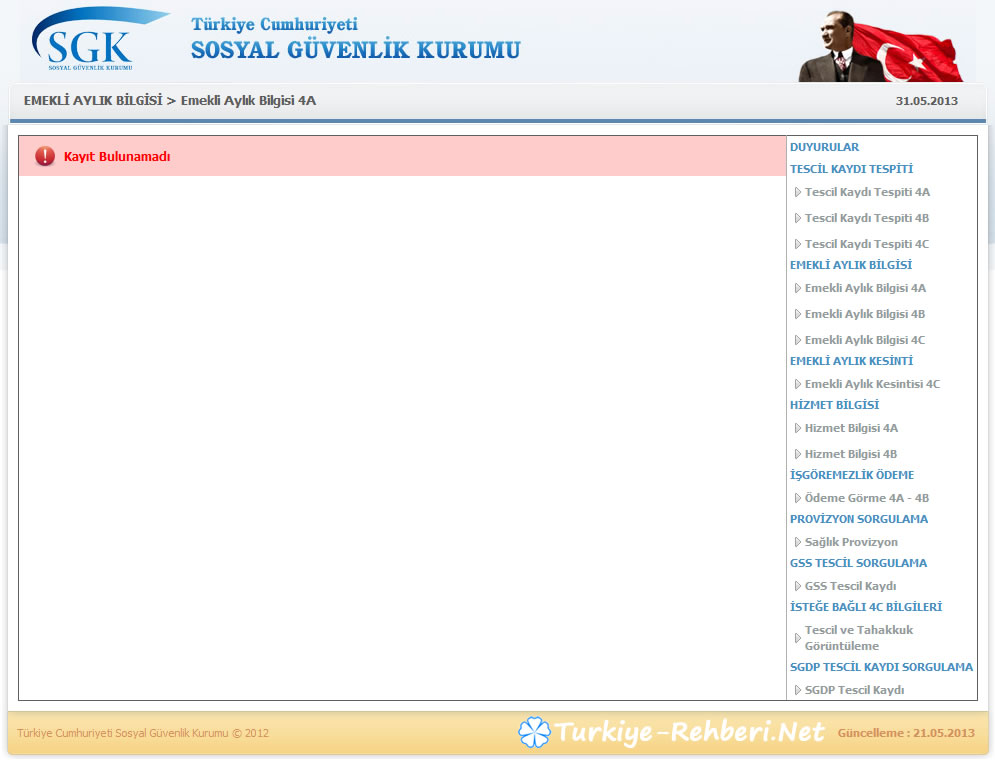Viewport: 995px width, 761px height.
Task: Select Emekli Aylık Bilgisi 4C
Action: (864, 340)
